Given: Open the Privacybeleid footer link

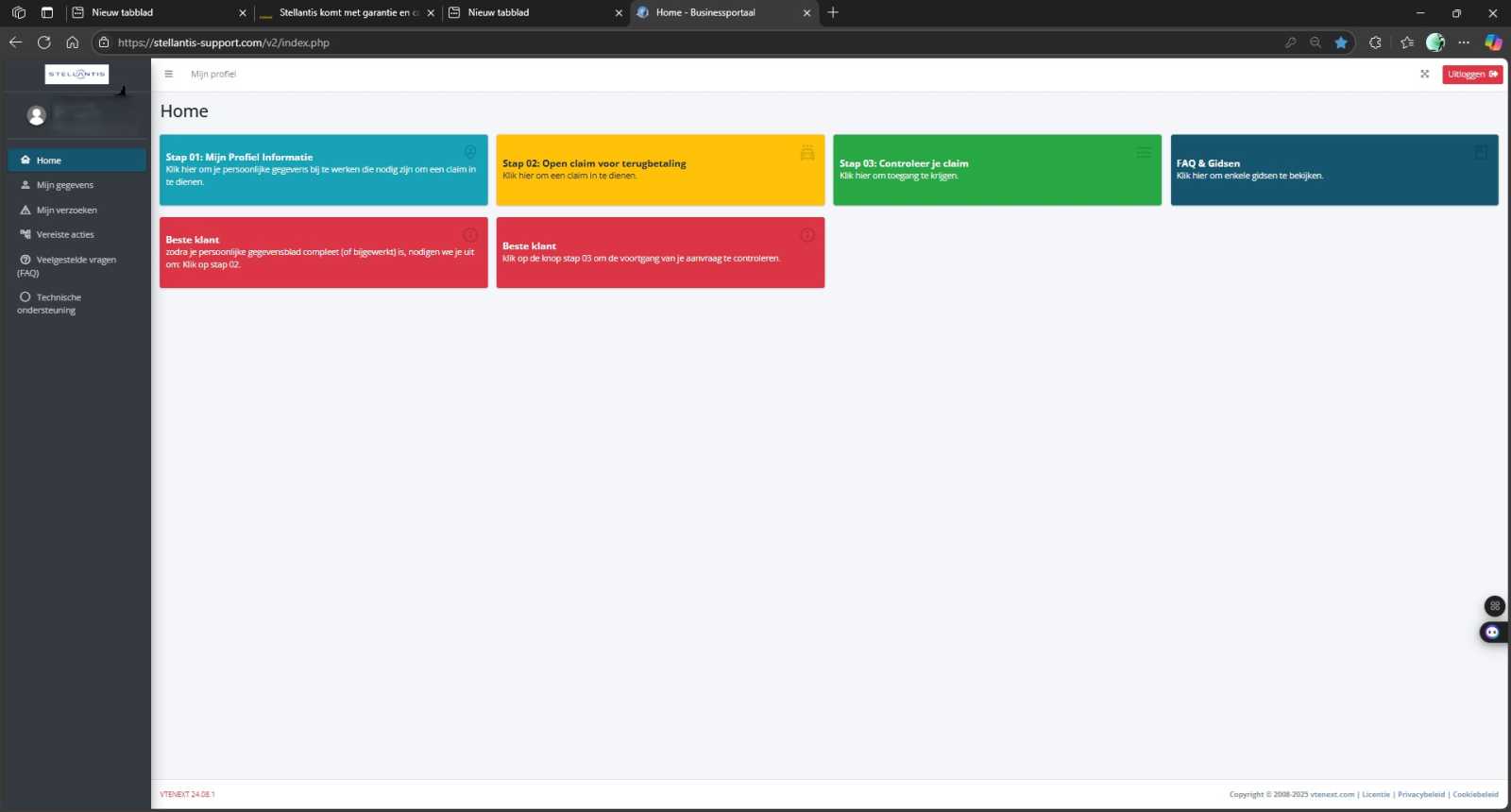Looking at the screenshot, I should (1420, 794).
